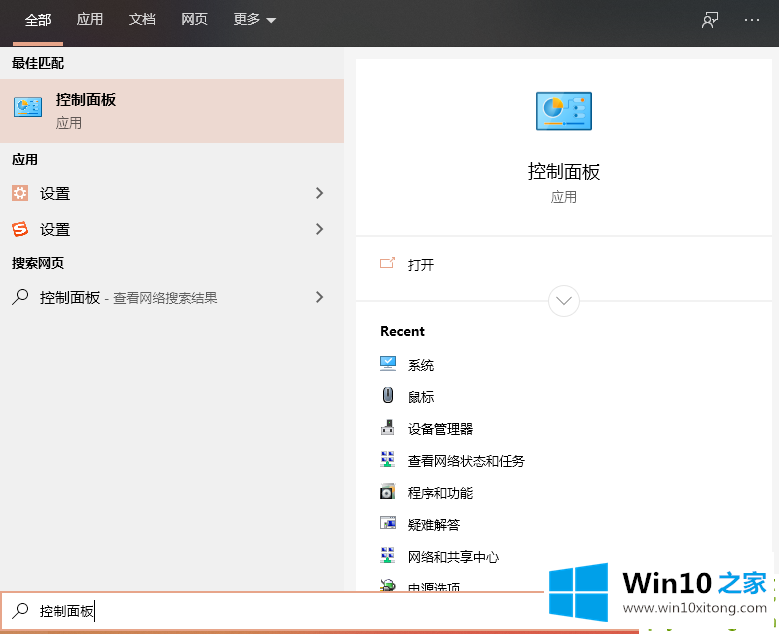Open recent item 疑难解答
This screenshot has width=779, height=634.
tap(434, 525)
